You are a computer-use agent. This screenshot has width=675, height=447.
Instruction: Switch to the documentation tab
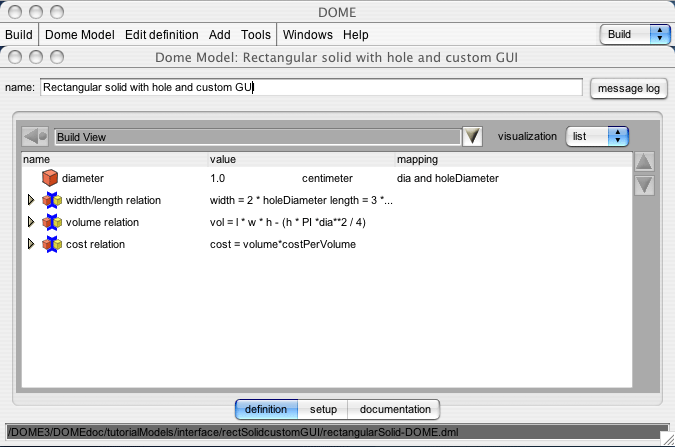tap(395, 409)
